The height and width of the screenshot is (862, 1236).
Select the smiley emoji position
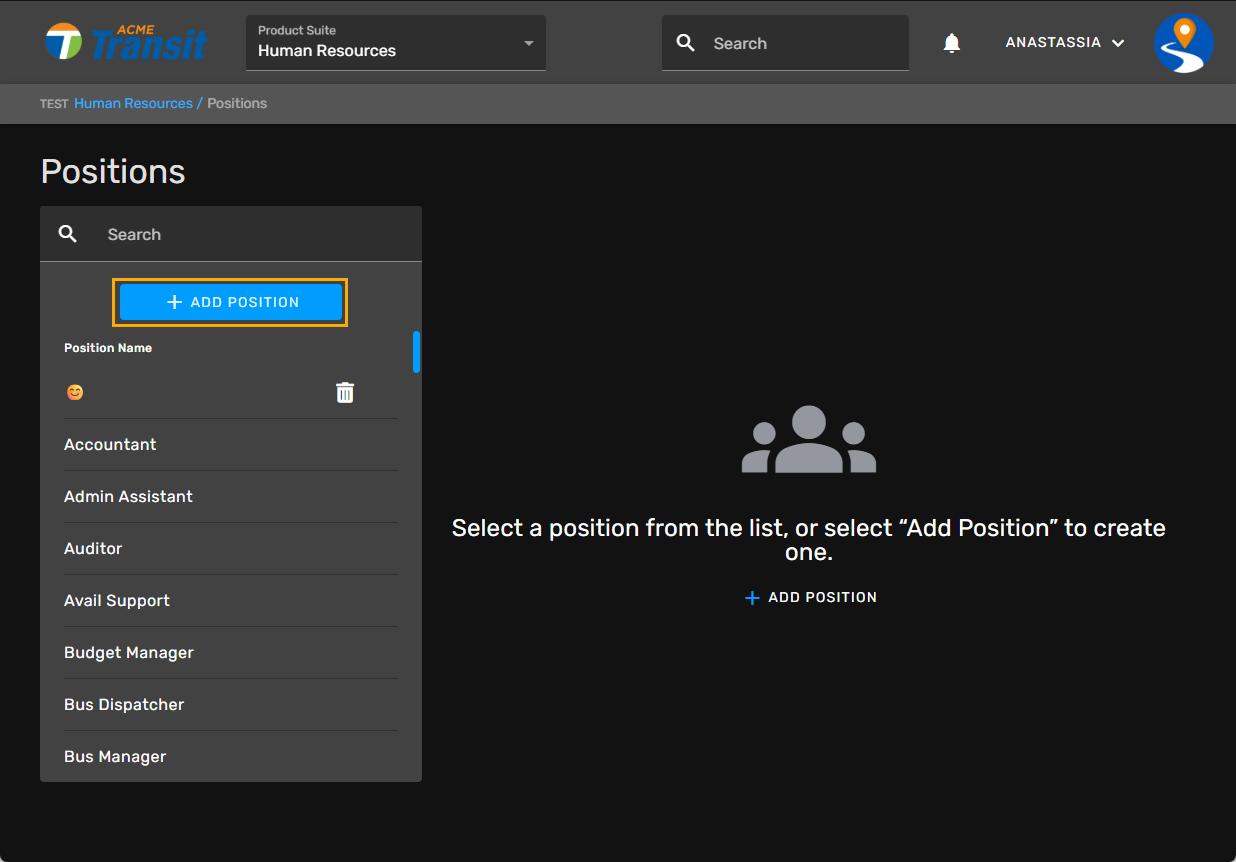(75, 393)
